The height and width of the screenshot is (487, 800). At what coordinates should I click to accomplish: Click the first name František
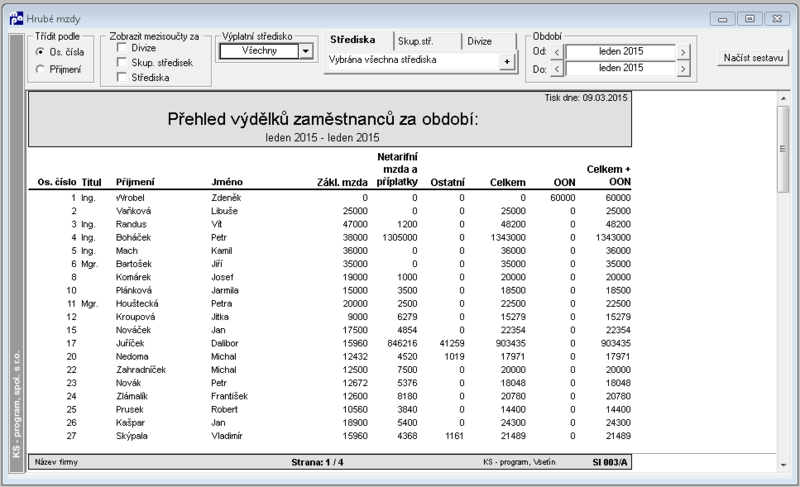[230, 396]
